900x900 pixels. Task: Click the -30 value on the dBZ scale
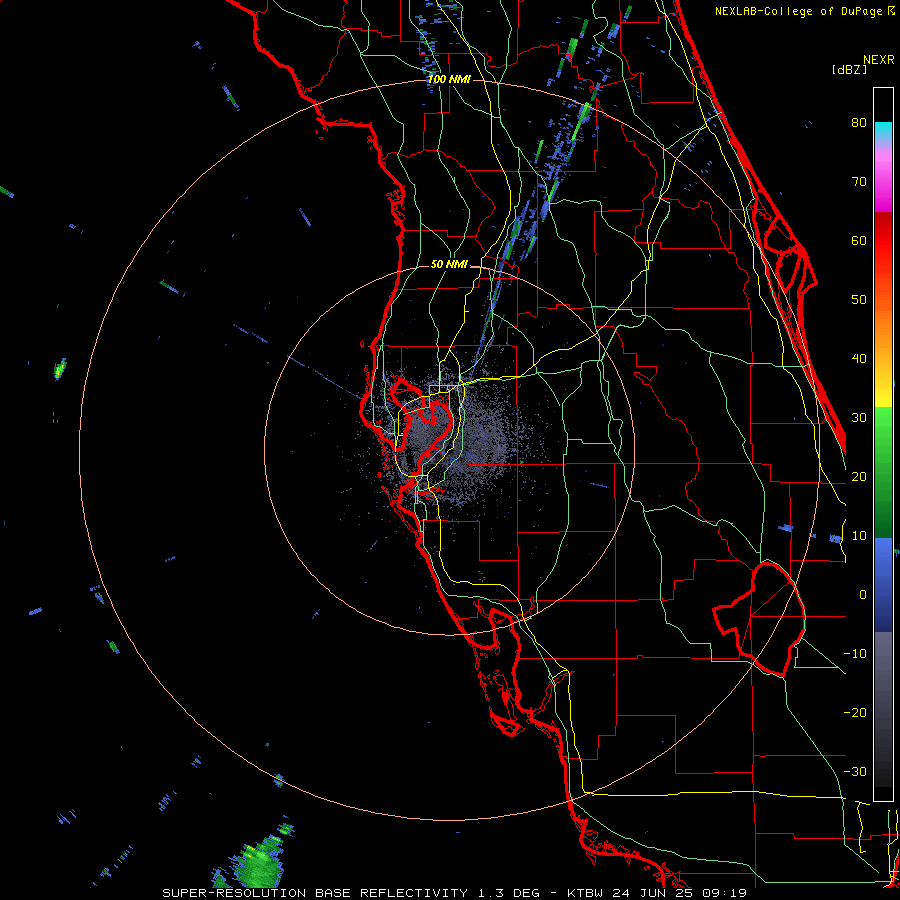tap(855, 772)
